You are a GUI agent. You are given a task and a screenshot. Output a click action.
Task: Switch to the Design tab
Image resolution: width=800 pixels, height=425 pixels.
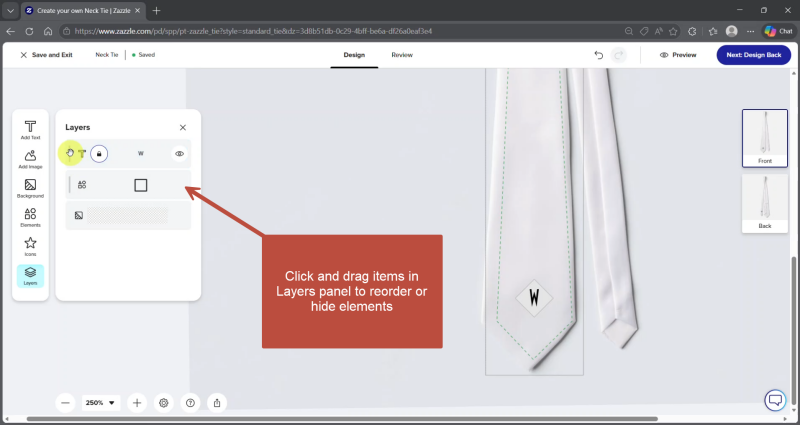coord(354,55)
